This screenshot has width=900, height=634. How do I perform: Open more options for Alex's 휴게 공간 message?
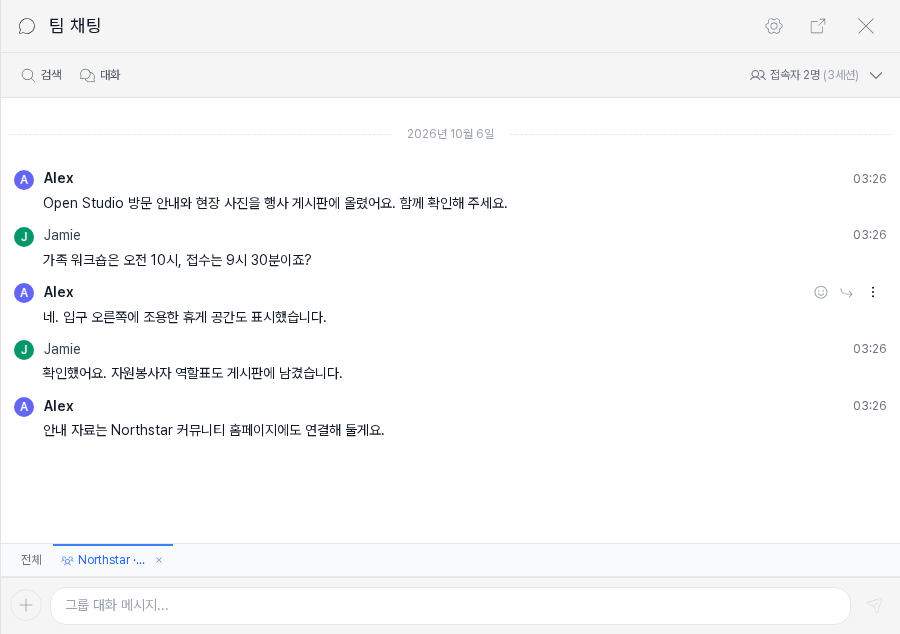(x=872, y=292)
